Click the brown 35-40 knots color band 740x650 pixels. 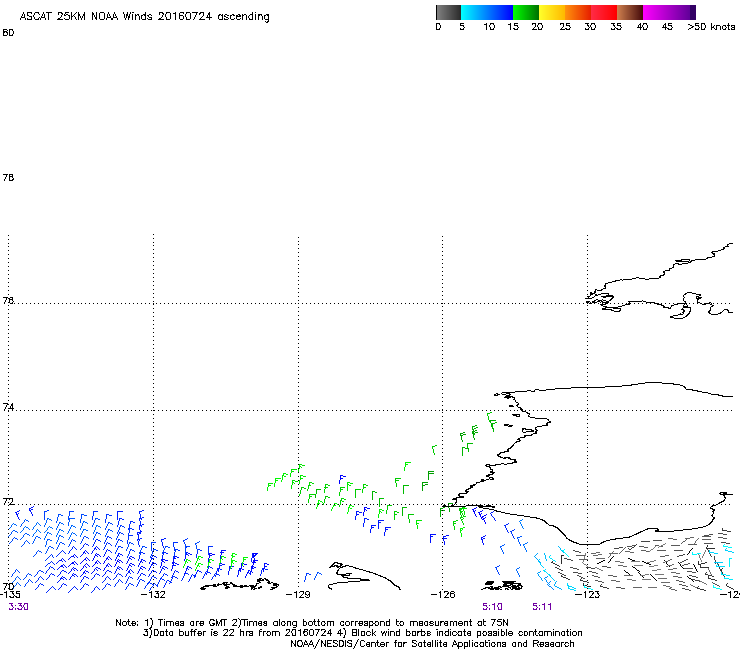(x=630, y=12)
